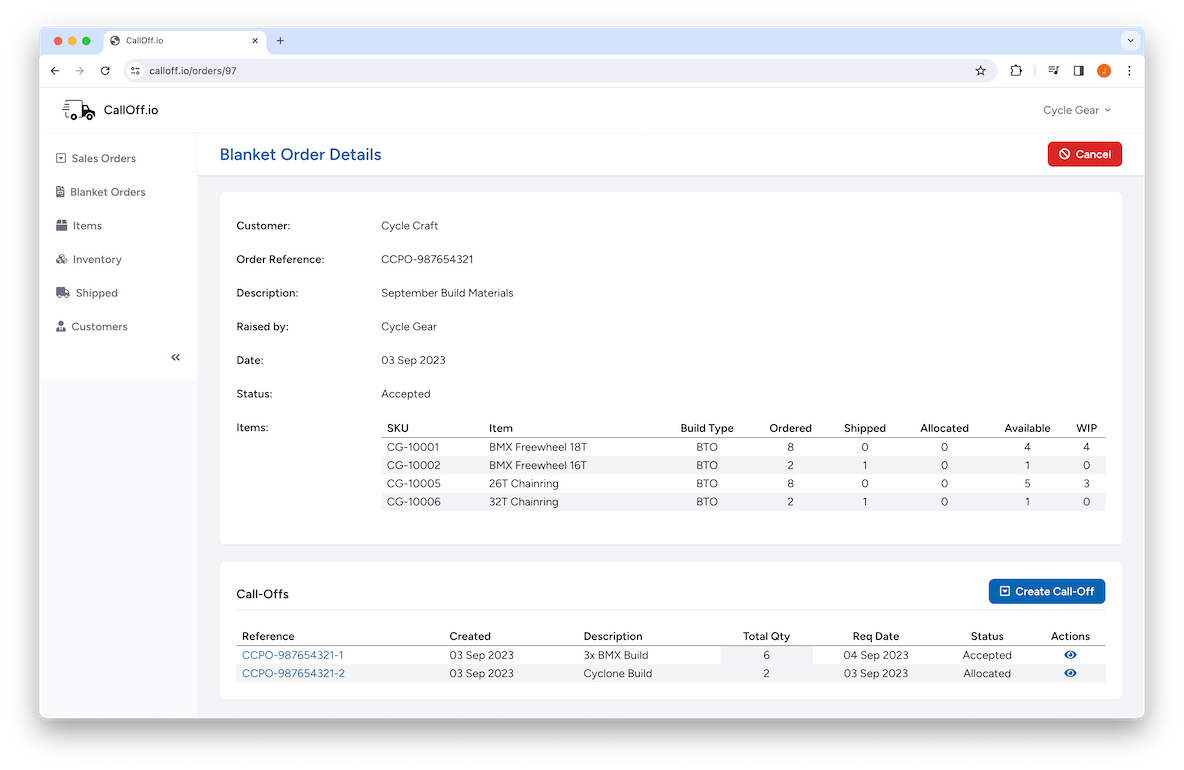Screen dimensions: 1184x770
Task: Click the Blanket Orders document icon
Action: 60,192
